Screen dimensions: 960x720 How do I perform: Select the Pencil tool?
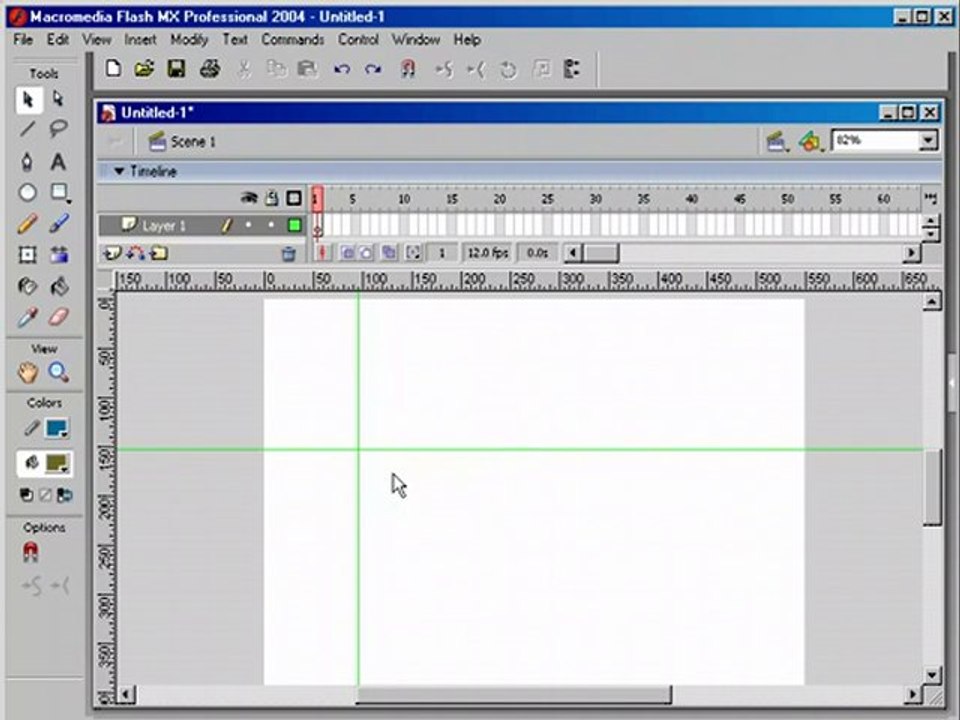pos(27,224)
